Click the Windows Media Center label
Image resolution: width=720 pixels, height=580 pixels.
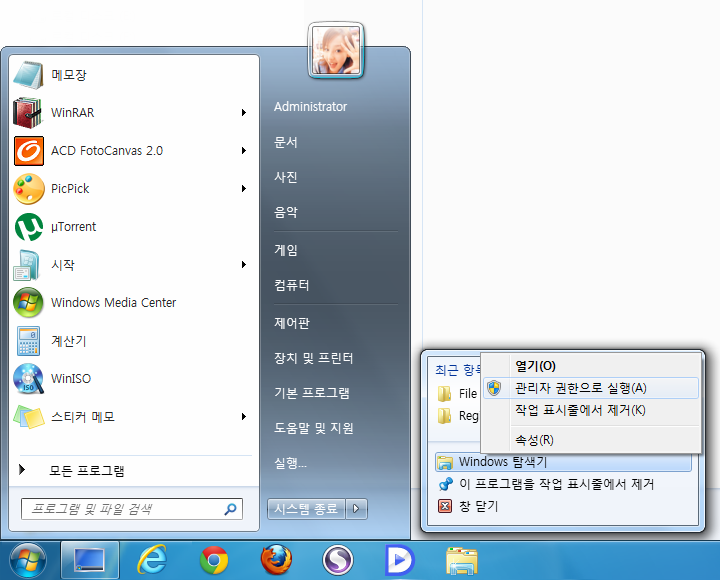(113, 303)
